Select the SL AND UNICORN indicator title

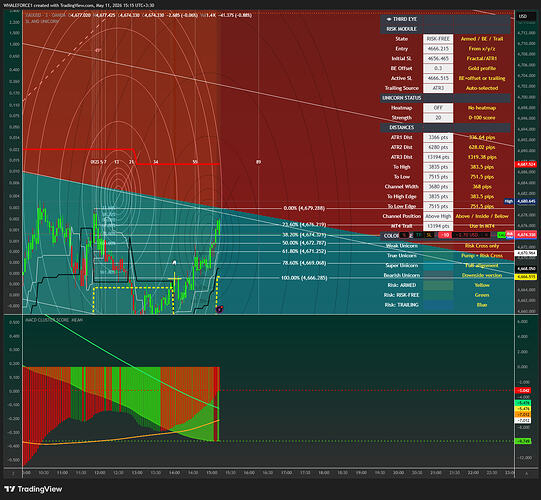(42, 21)
